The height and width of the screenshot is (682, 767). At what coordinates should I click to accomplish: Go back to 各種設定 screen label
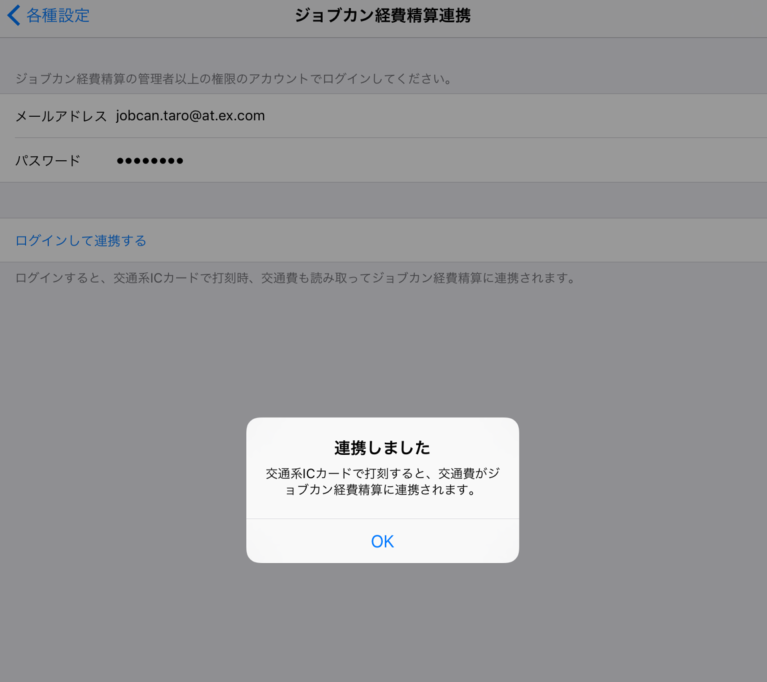[58, 16]
